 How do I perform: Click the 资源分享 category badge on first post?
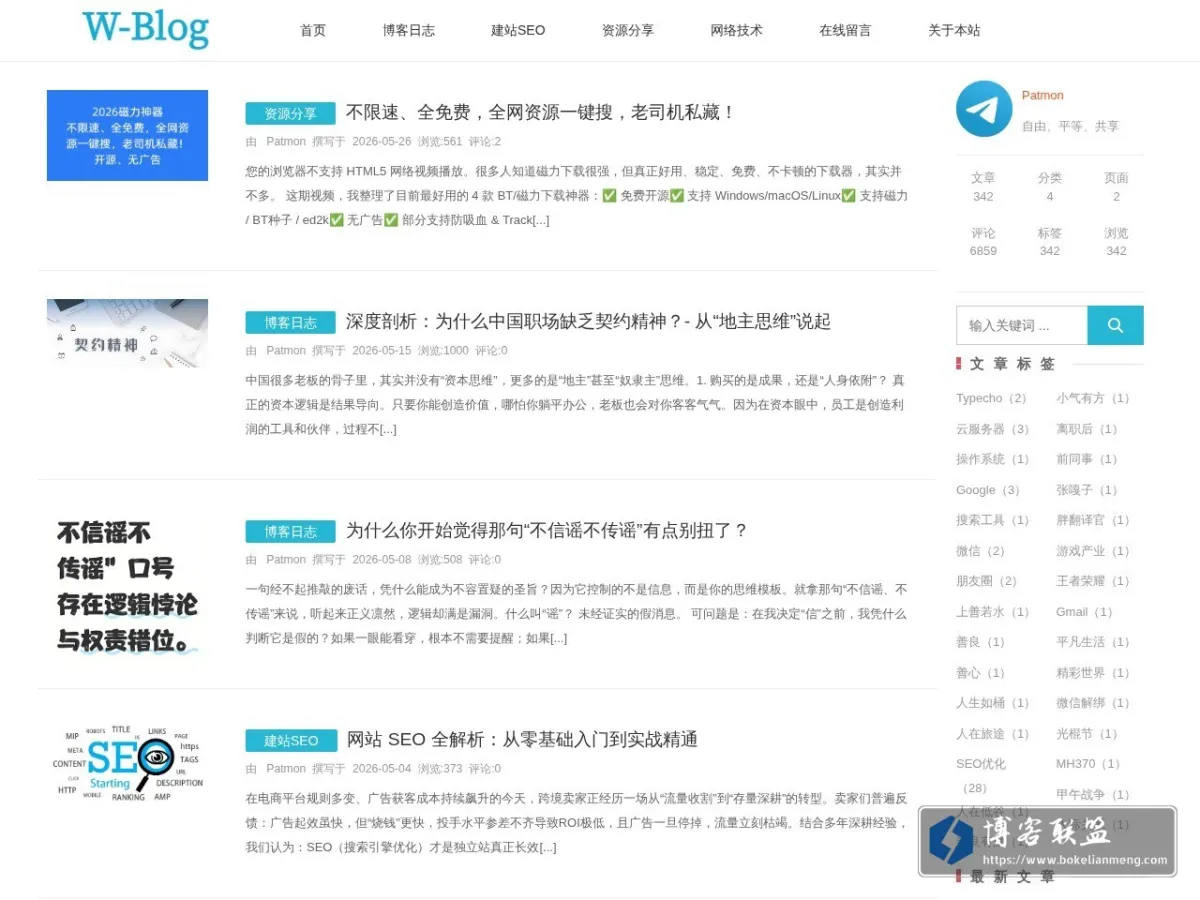click(x=290, y=113)
